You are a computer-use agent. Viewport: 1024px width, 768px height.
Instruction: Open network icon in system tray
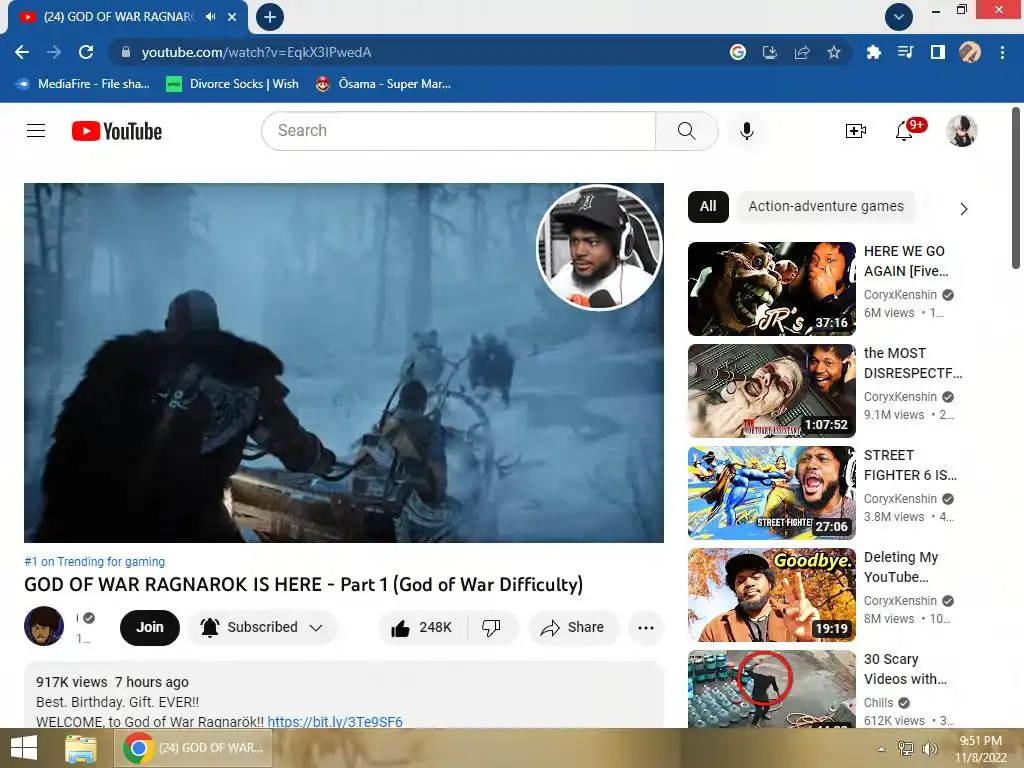[906, 748]
